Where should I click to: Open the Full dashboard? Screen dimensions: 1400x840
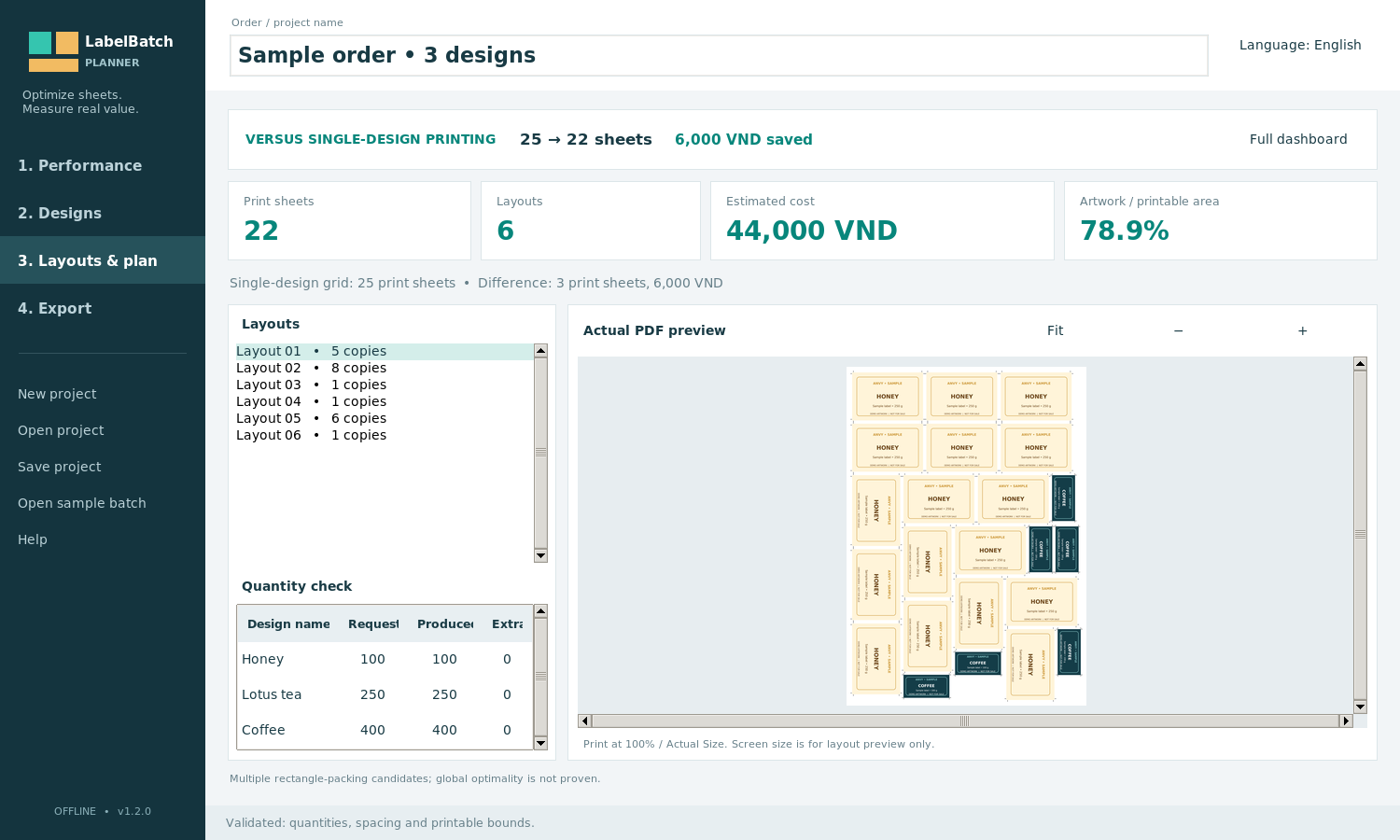point(1298,139)
